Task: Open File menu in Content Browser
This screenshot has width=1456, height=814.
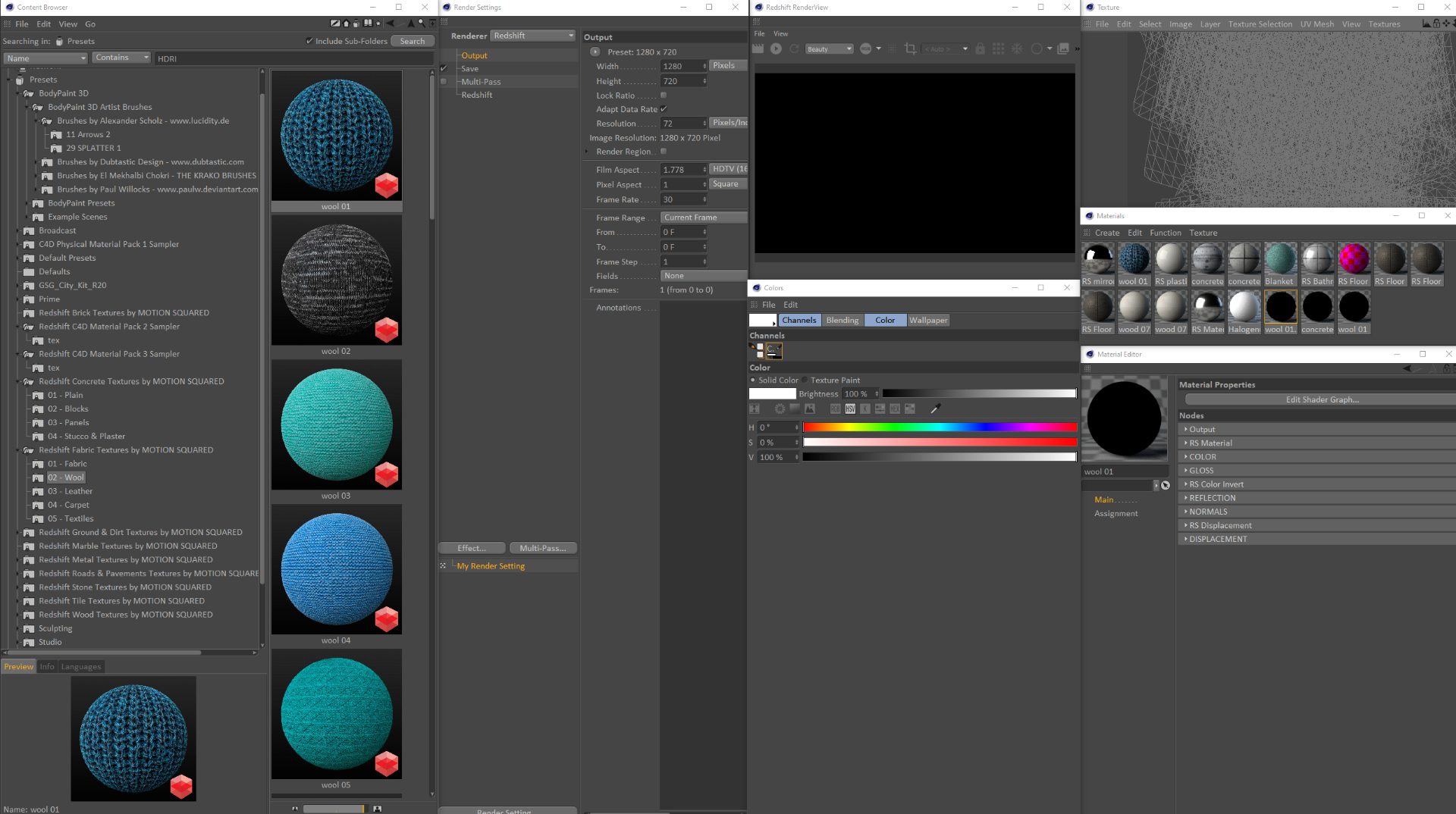Action: click(x=22, y=24)
